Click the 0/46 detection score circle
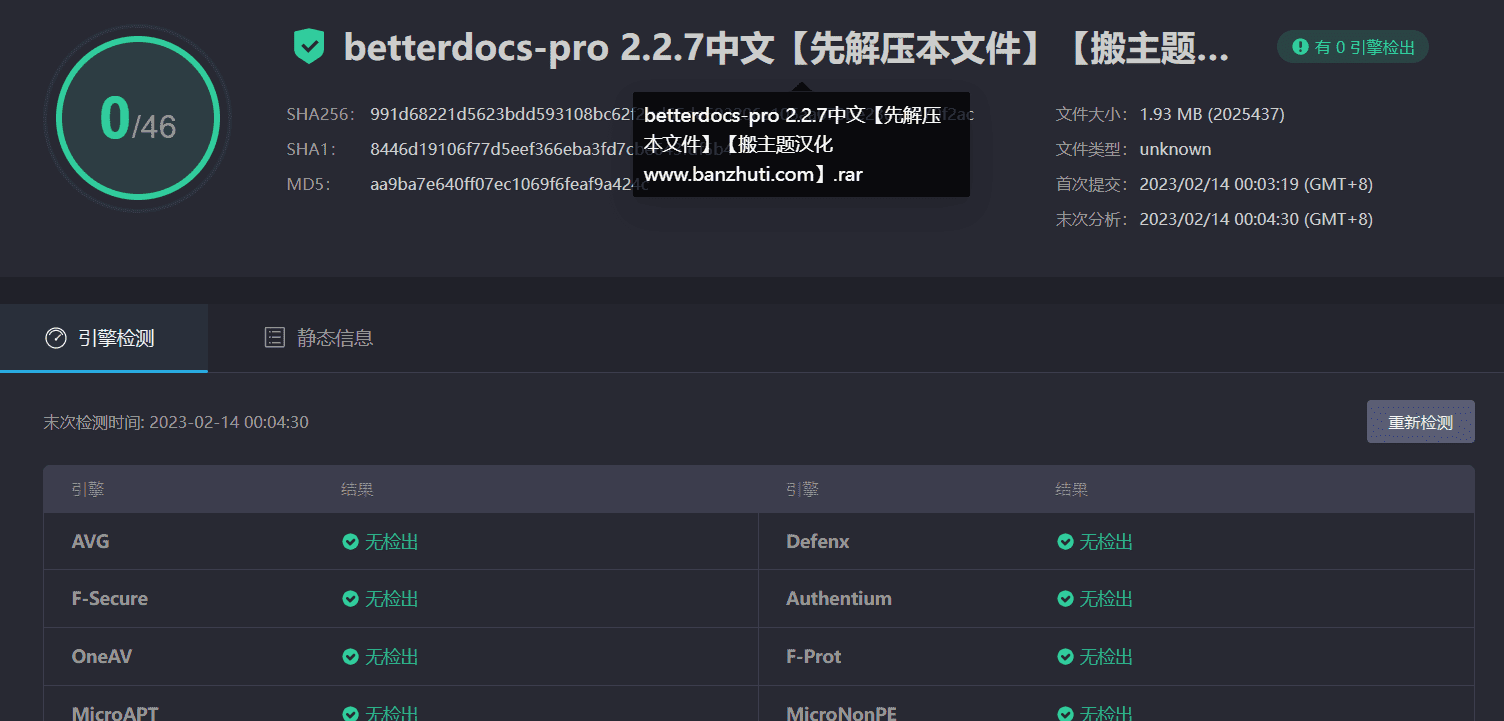Screen dimensions: 1504x721 [138, 118]
